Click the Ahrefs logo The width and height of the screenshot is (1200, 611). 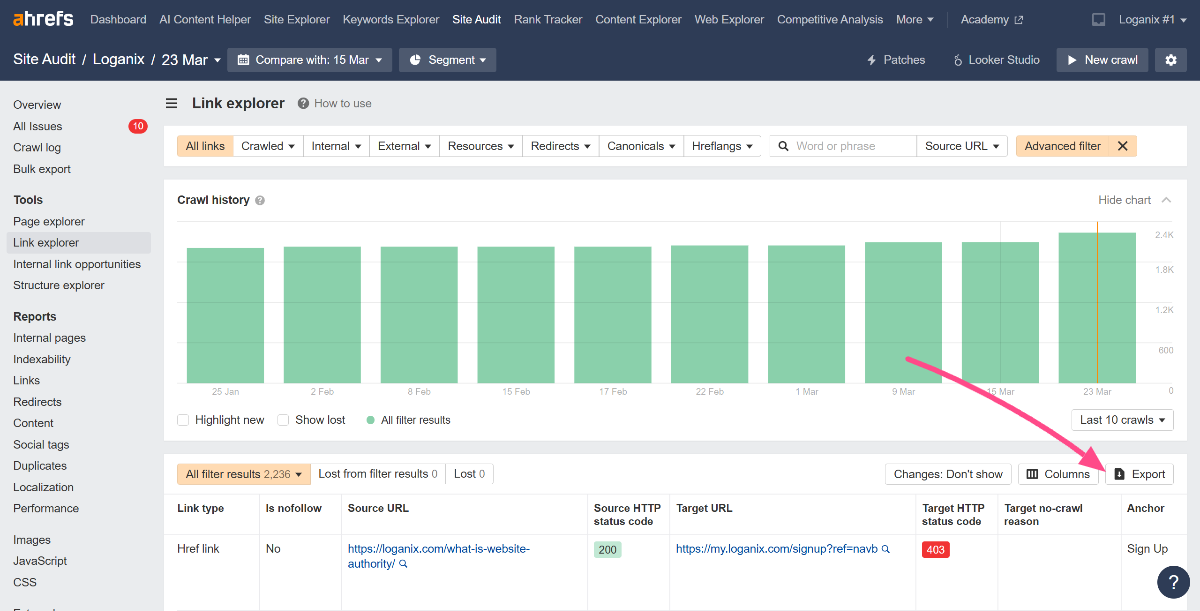(44, 19)
